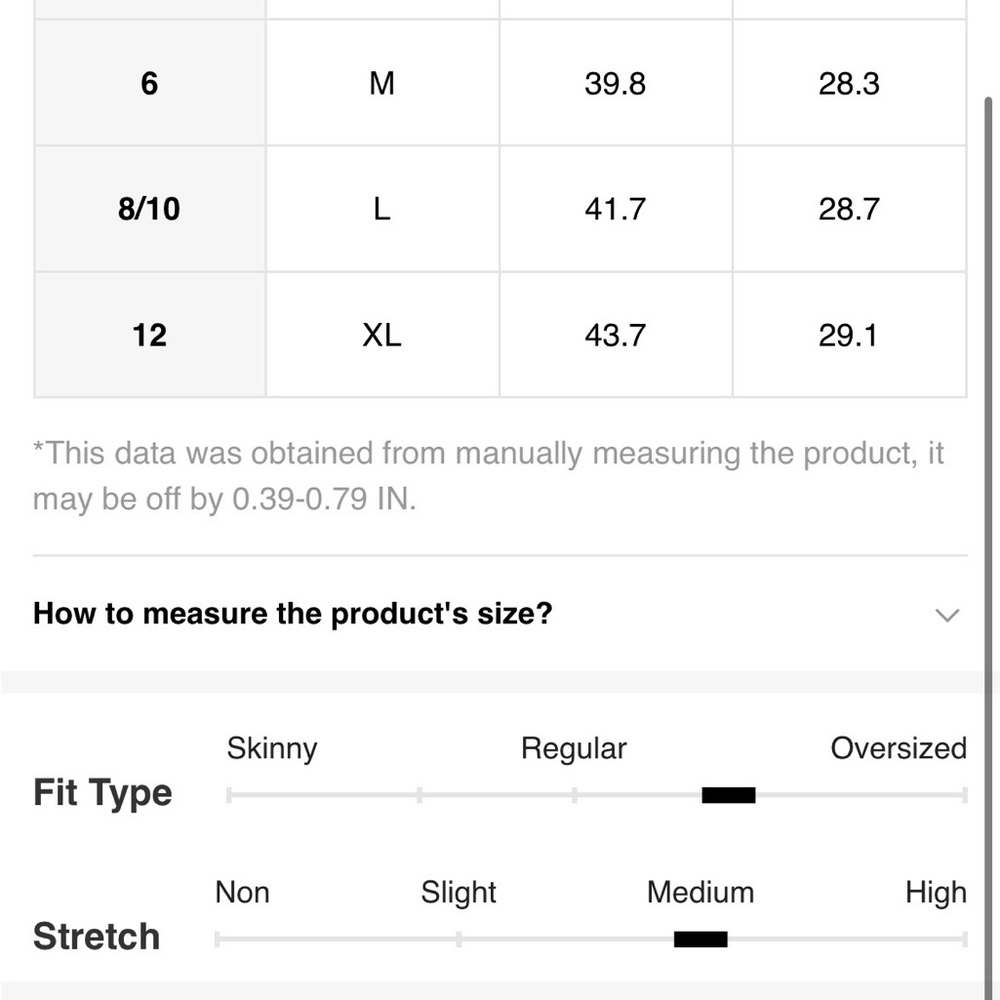This screenshot has width=1000, height=1000.
Task: Click the 29.1 measurement cell
Action: pos(849,335)
